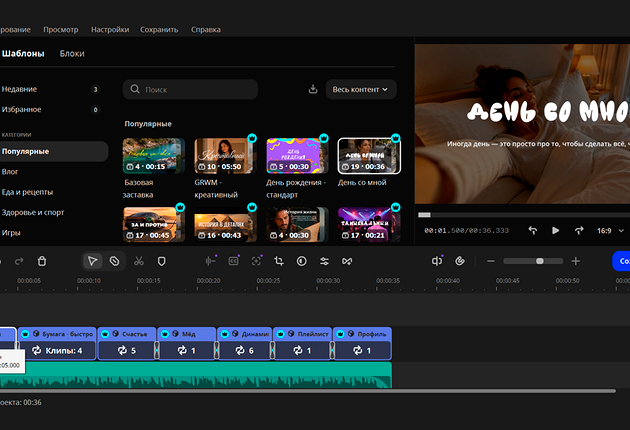Screen dimensions: 630x430
Task: Select the green audio track clip
Action: pos(196,375)
